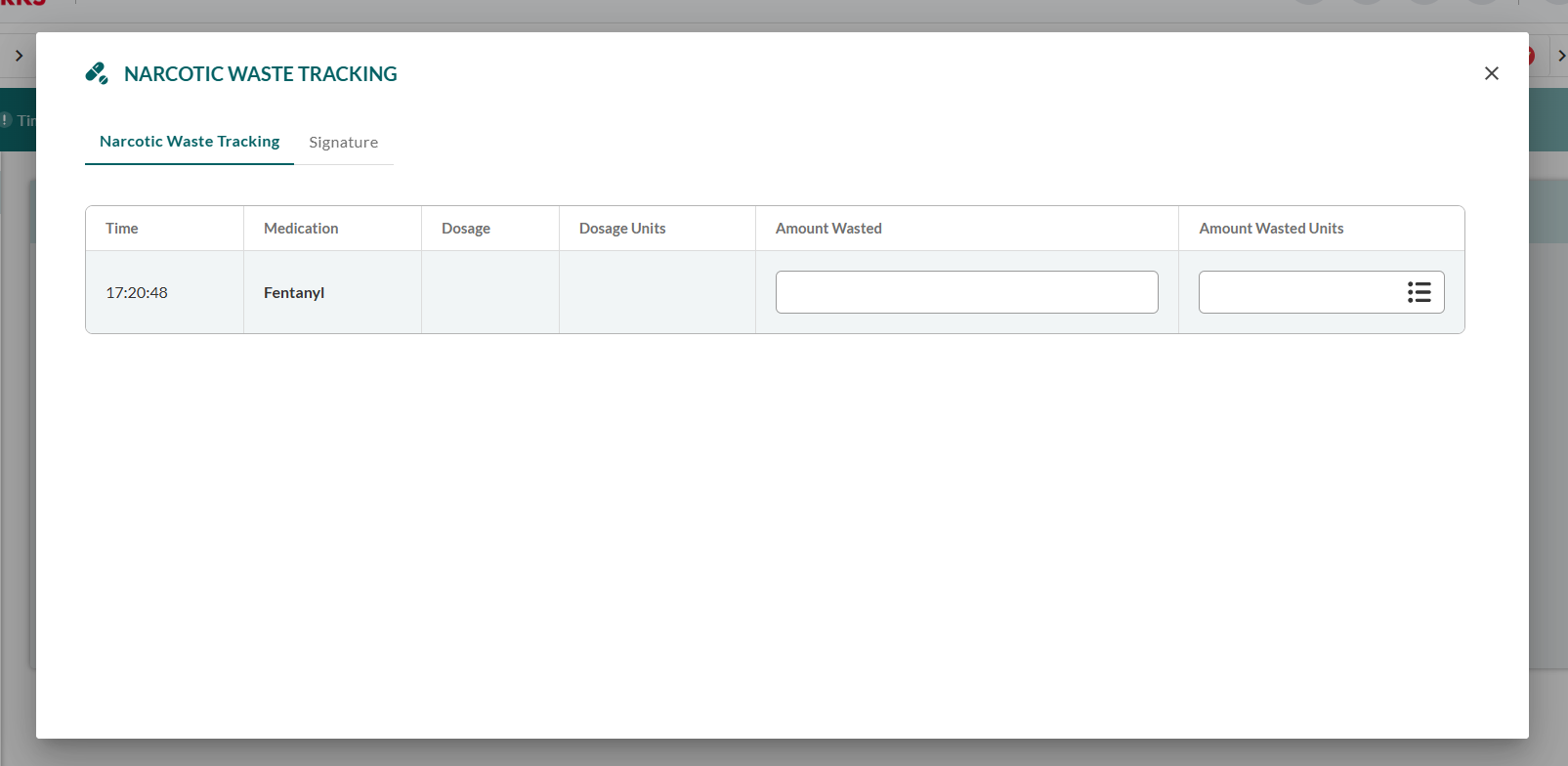The image size is (1568, 766).
Task: Click into the Amount Wasted input field
Action: click(x=966, y=292)
